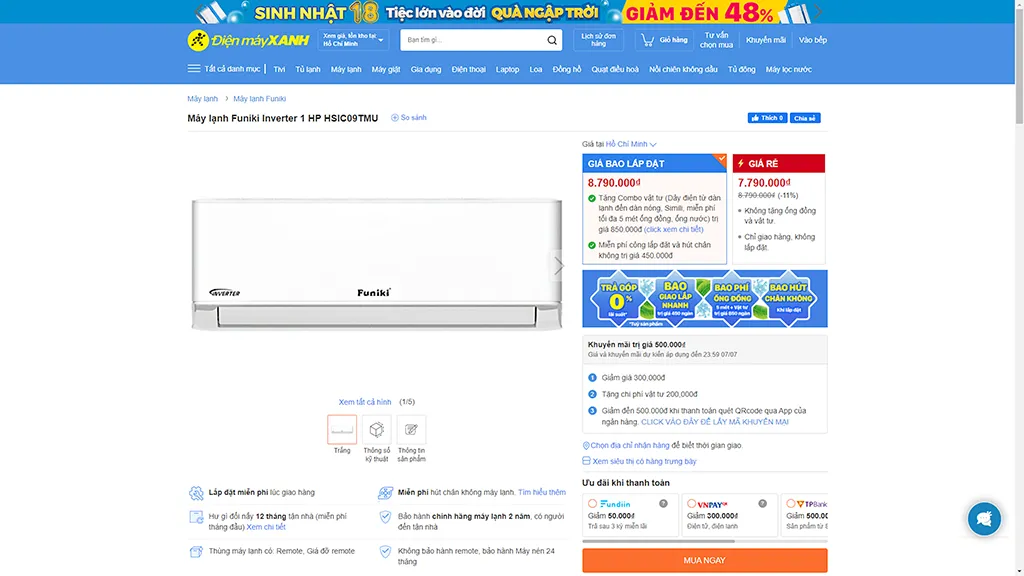Screen dimensions: 1024x576
Task: Click the So sánh plus icon
Action: [x=395, y=118]
